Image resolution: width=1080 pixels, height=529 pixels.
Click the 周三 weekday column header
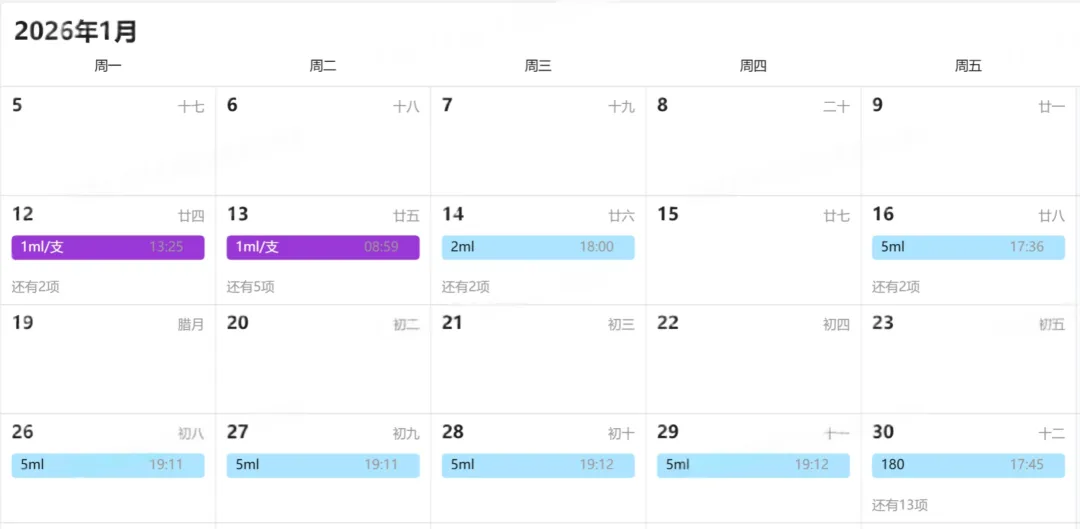pos(538,66)
